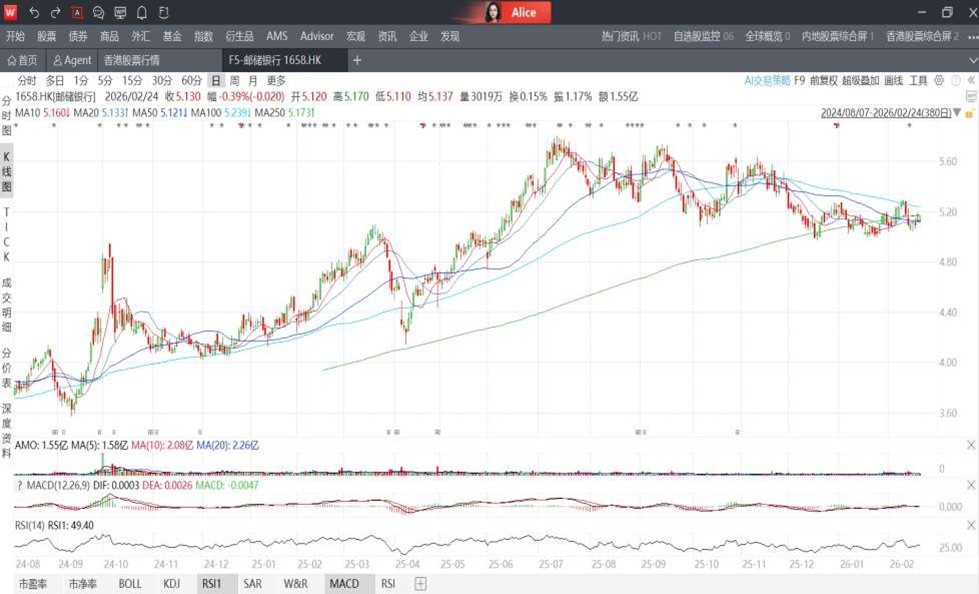Open 热门资讯 HOT shortcut
Viewport: 979px width, 594px height.
click(x=631, y=36)
